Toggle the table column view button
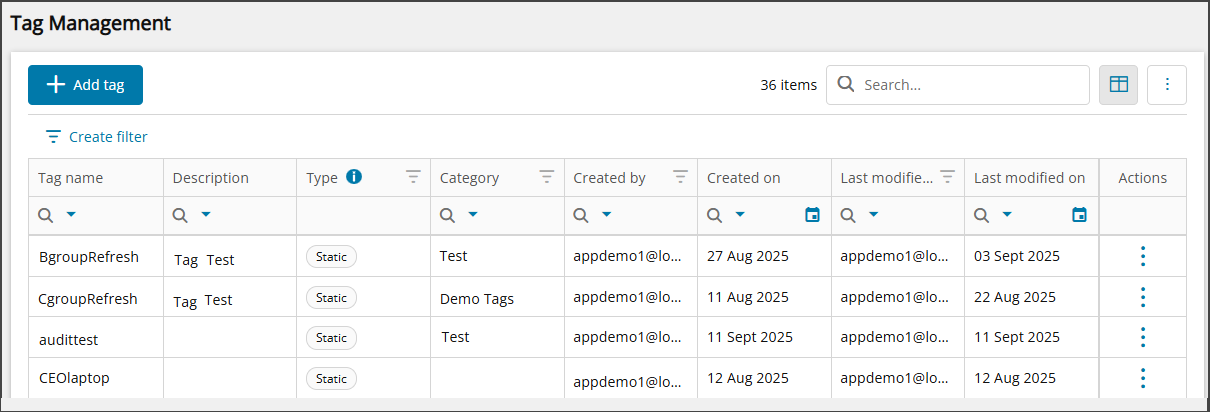The height and width of the screenshot is (412, 1210). click(x=1119, y=85)
